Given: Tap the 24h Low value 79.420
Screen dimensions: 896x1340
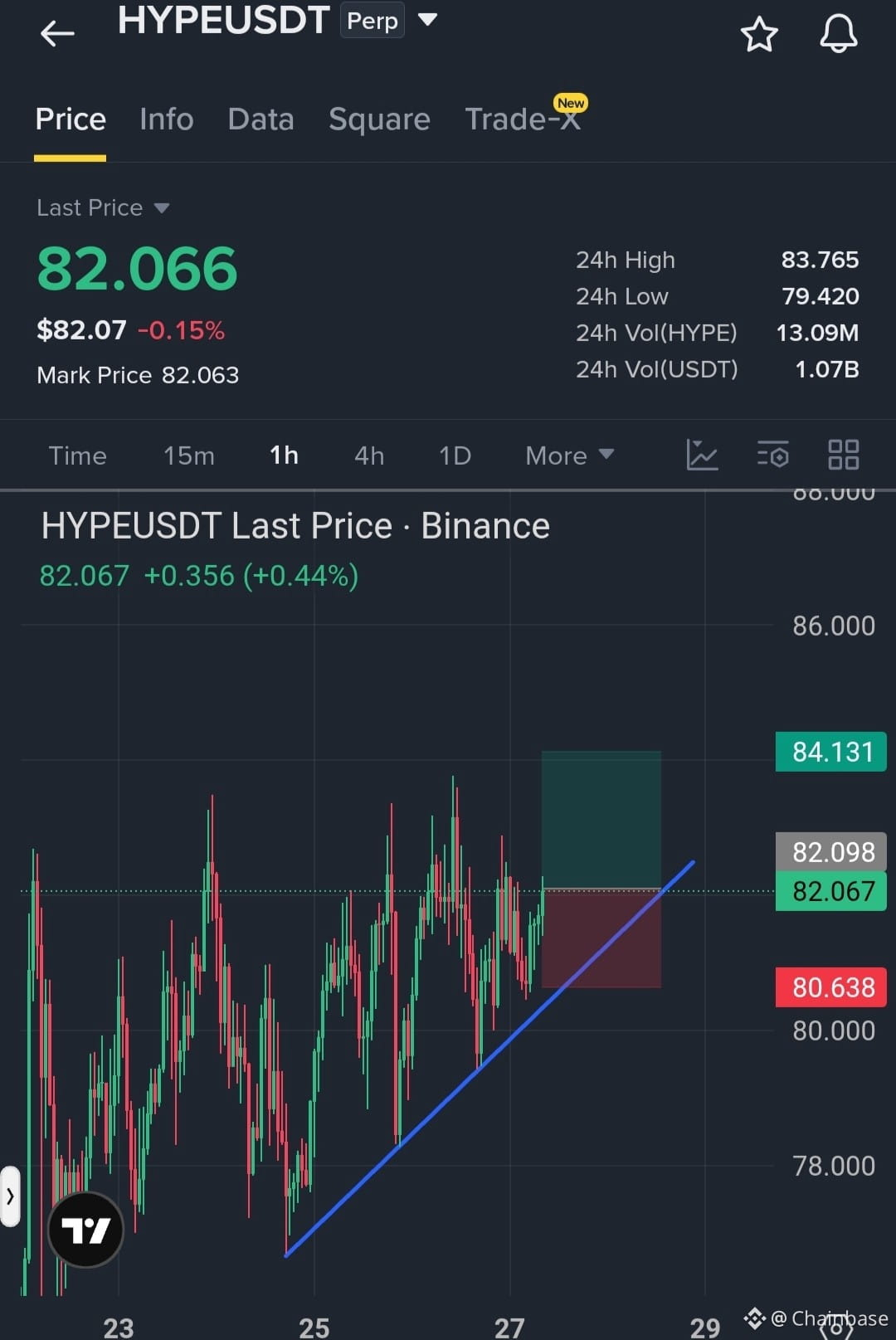Looking at the screenshot, I should point(820,296).
